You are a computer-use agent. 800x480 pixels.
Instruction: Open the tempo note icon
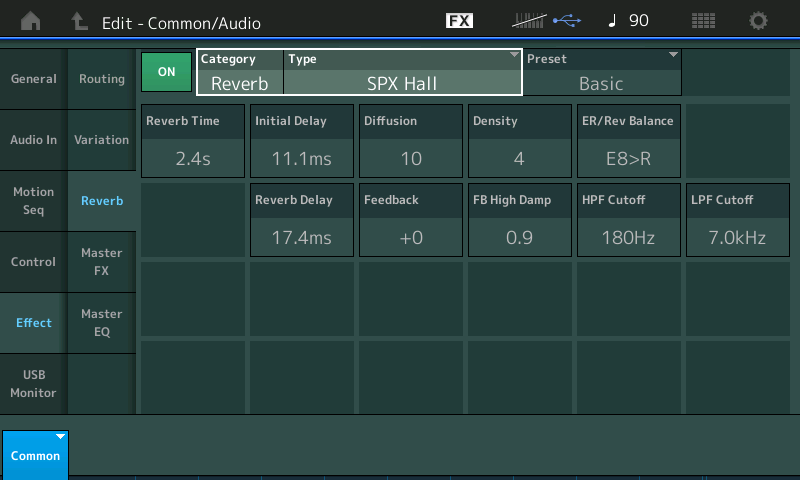[612, 21]
